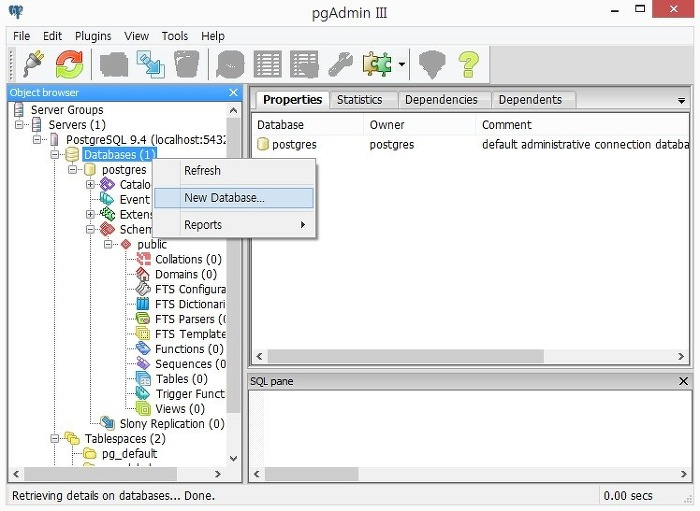Viewport: 700px width, 511px height.
Task: Select the postgres database in the tree
Action: click(x=124, y=170)
